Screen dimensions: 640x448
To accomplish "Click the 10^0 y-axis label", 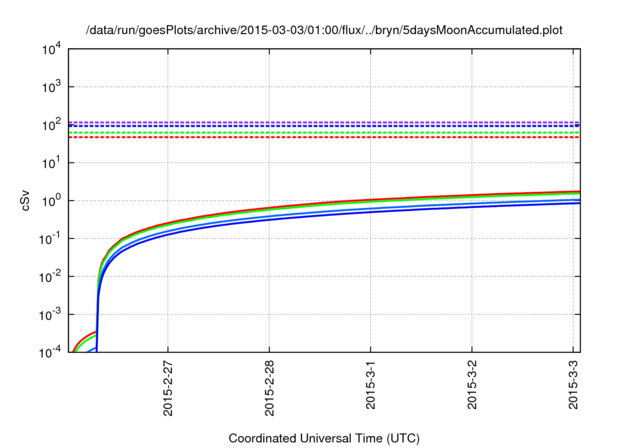I will pos(52,201).
